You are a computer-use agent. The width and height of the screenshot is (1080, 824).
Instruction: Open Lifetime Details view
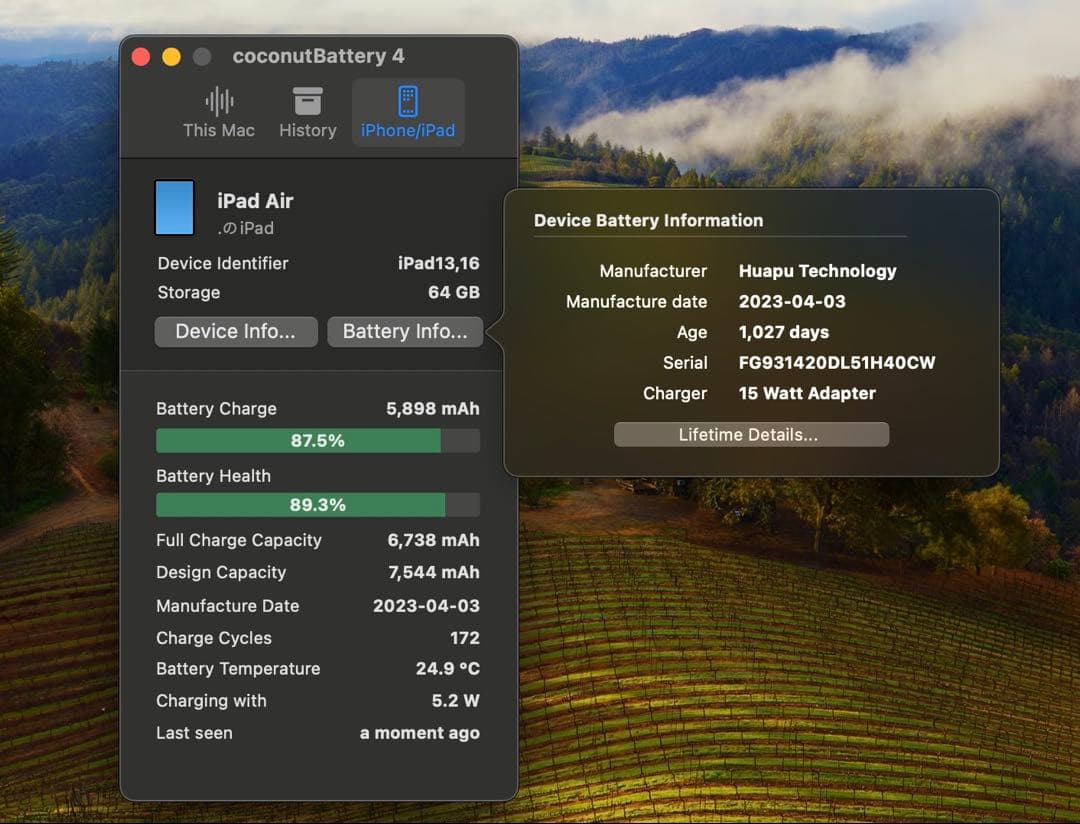point(750,433)
